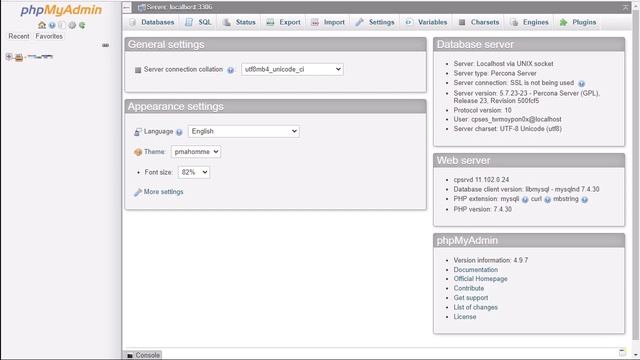Open MySQL documentation page icon in sidebar
This screenshot has height=360, width=640.
pos(62,25)
